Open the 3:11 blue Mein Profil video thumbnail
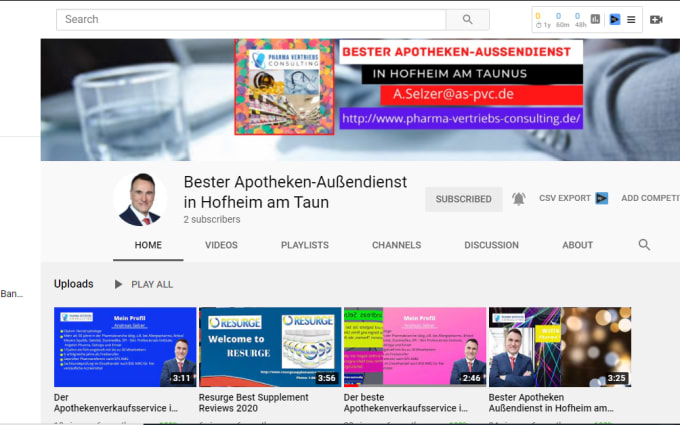 point(125,347)
